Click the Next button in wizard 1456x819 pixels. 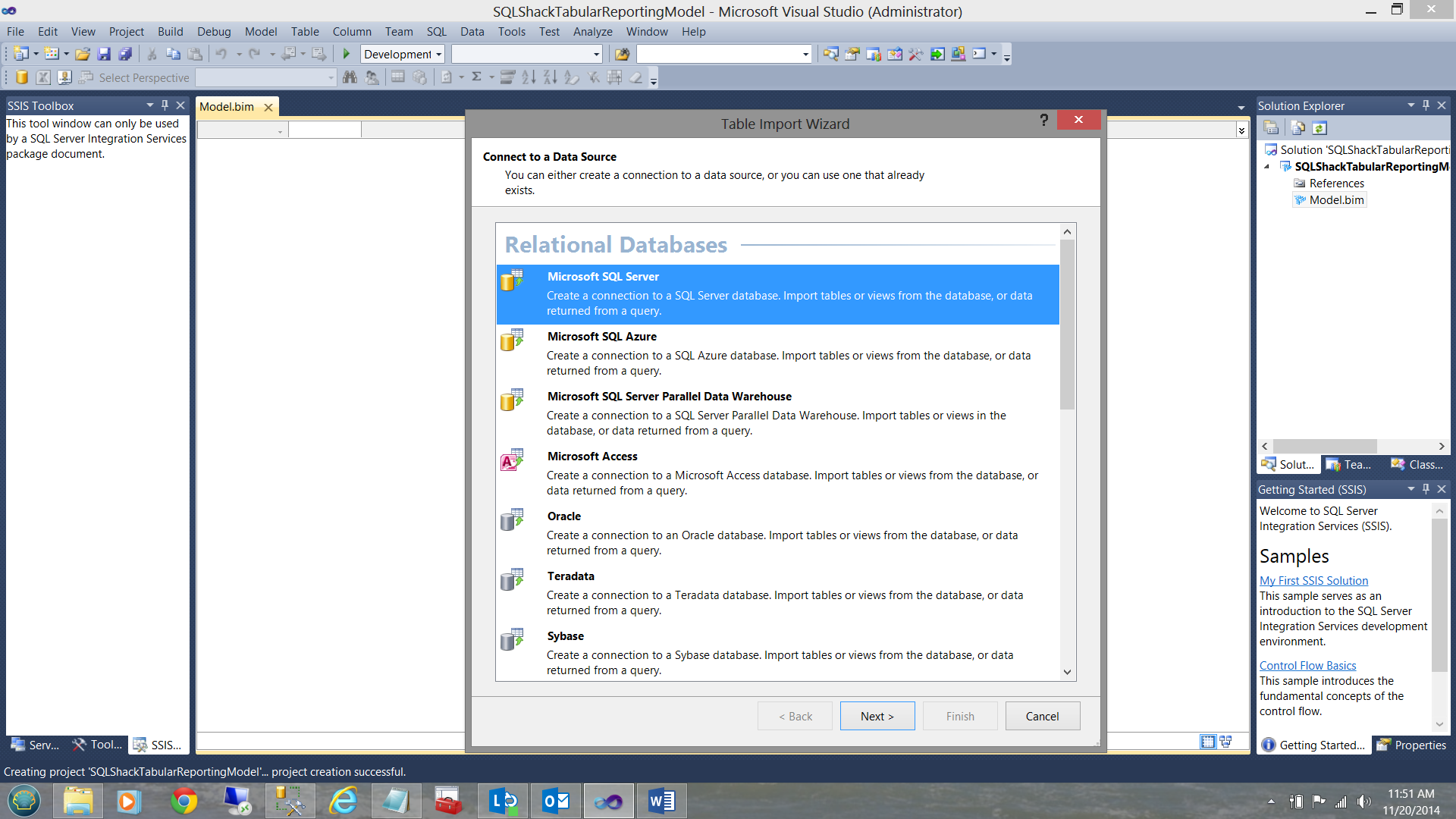pyautogui.click(x=877, y=716)
